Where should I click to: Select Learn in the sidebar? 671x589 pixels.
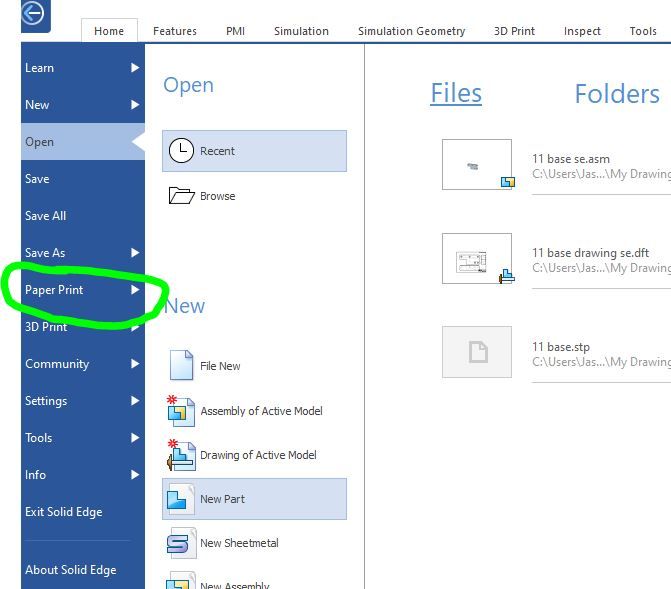pyautogui.click(x=83, y=68)
